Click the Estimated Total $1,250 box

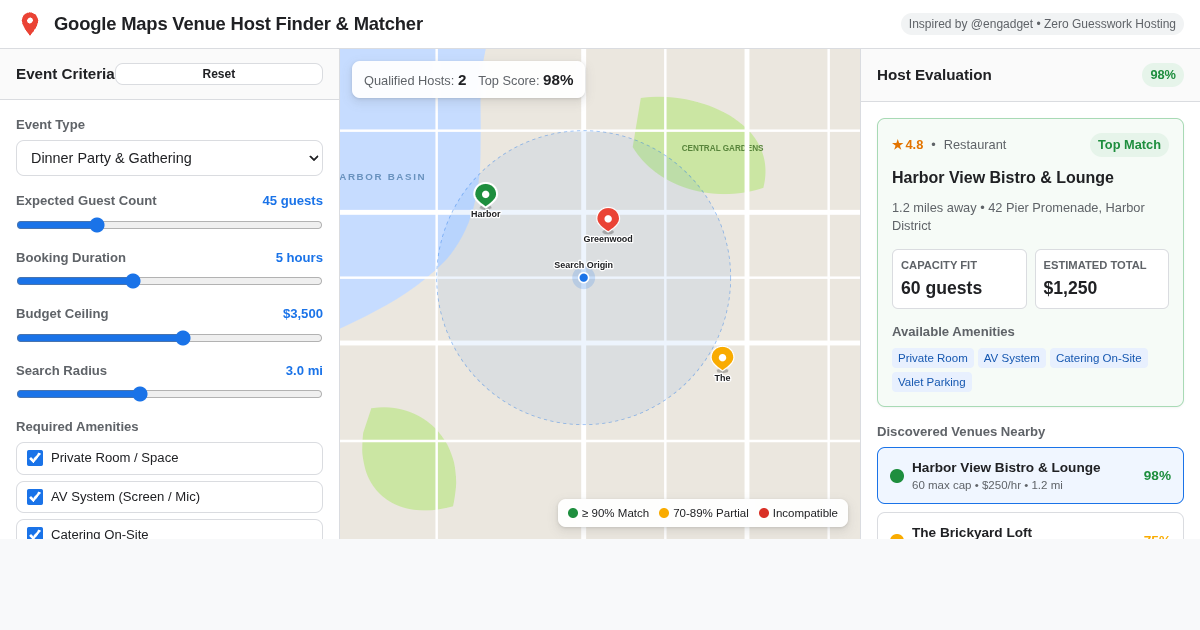tap(1102, 279)
